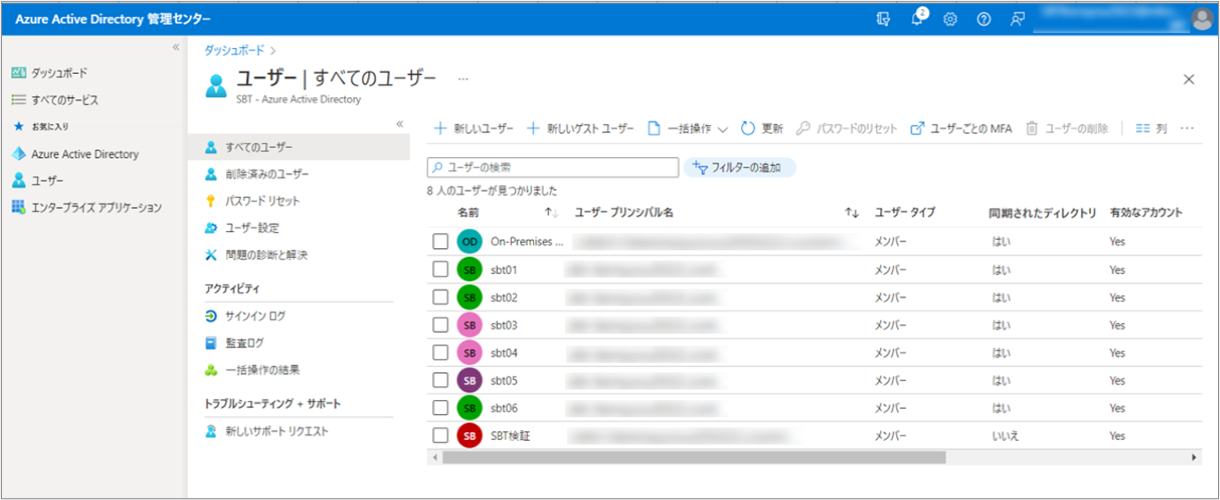1220x500 pixels.
Task: Click 新しいゲスト ユーザー toolbar button
Action: pos(581,129)
